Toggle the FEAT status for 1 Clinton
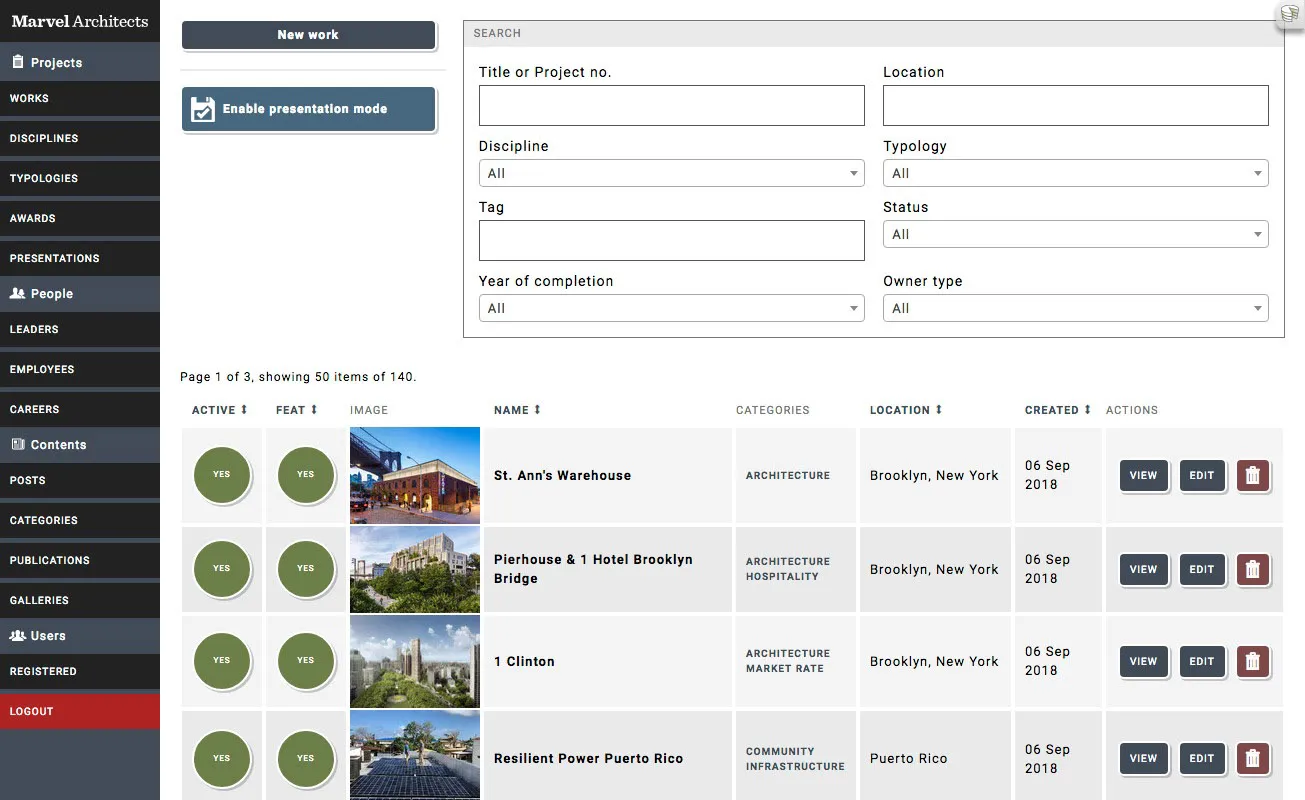Viewport: 1305px width, 800px height. [305, 661]
